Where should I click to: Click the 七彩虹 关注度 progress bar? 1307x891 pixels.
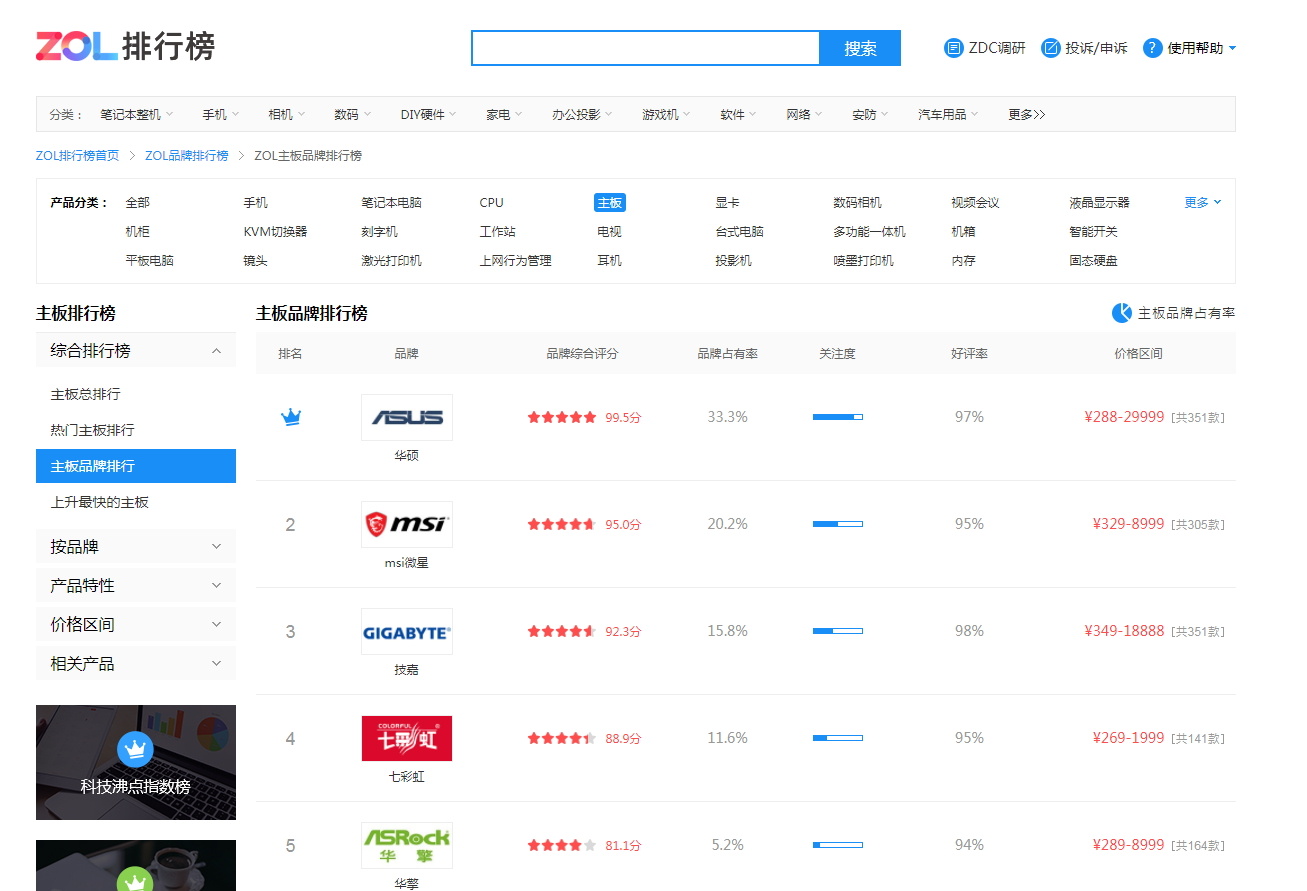838,738
